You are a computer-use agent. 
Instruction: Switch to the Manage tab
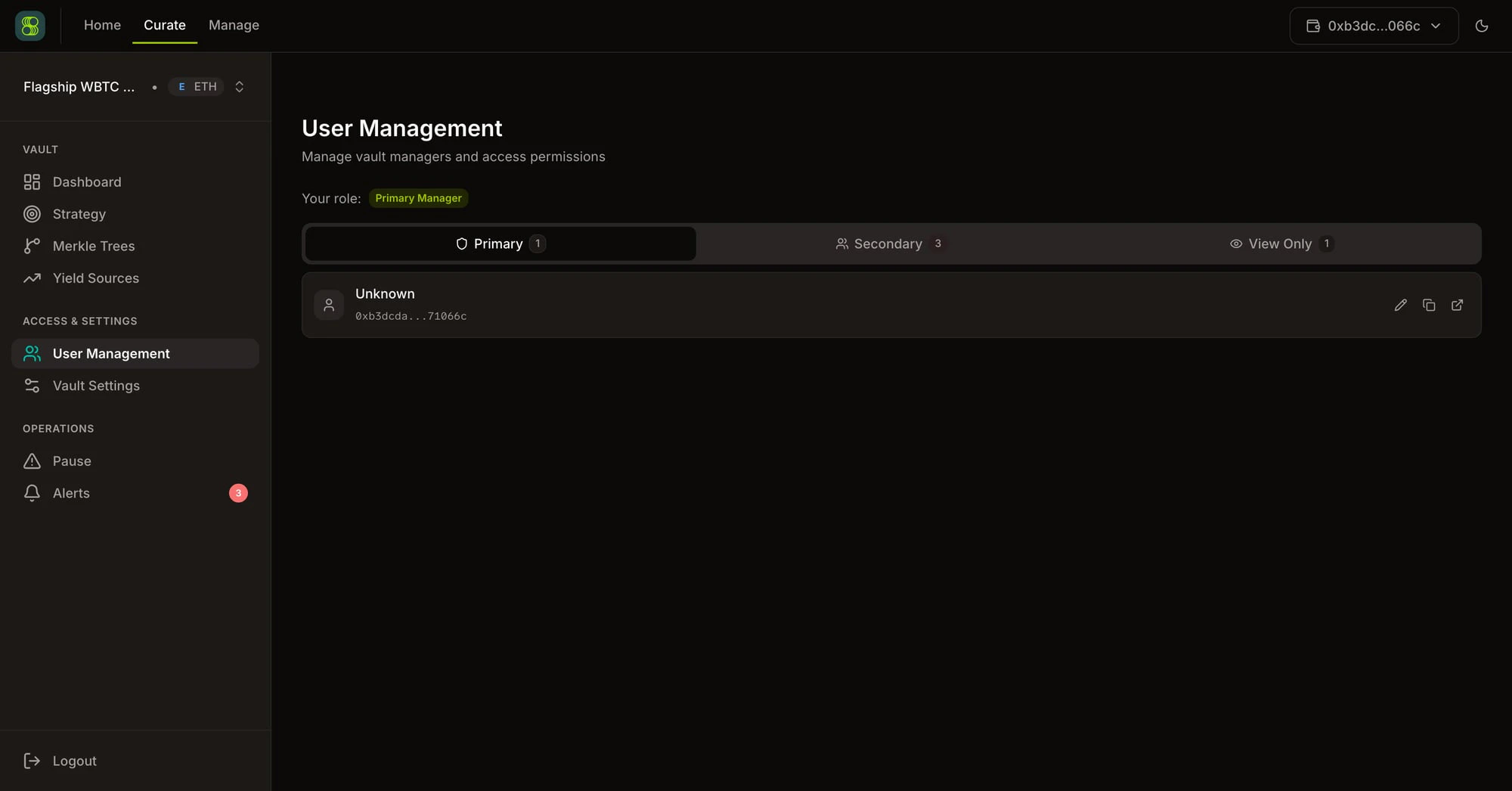tap(234, 25)
